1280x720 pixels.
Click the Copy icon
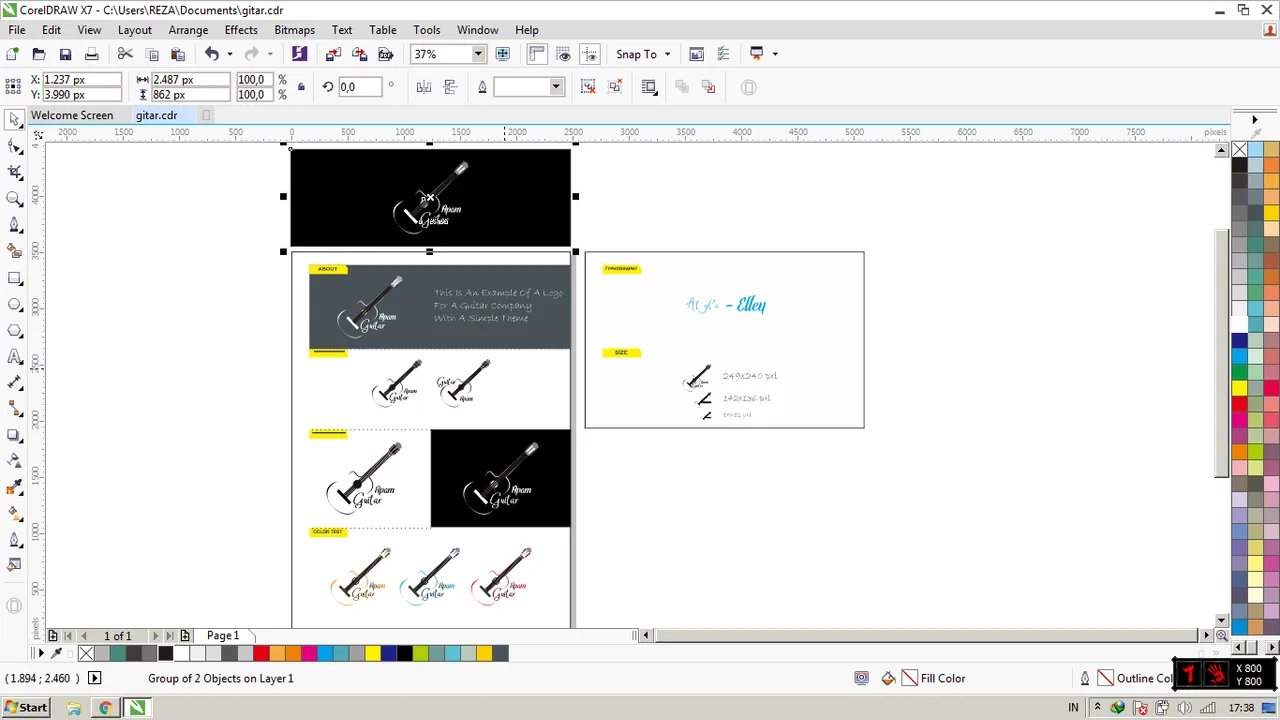(x=152, y=54)
